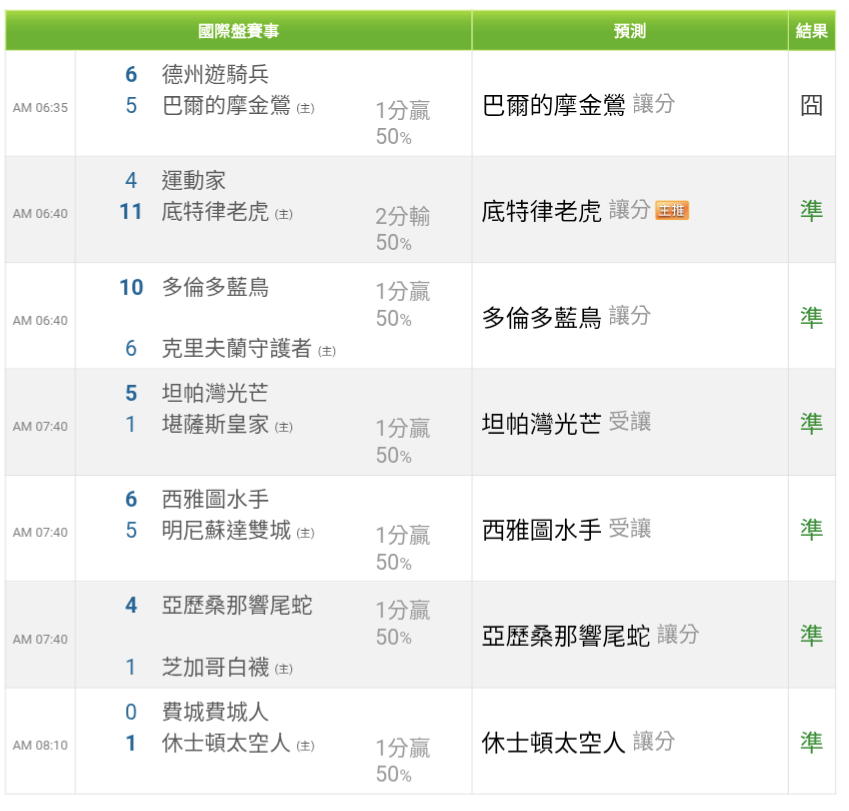Click the 準 result in the 多倫多藍鳥 row
Screen dimensions: 849x811
tap(812, 317)
